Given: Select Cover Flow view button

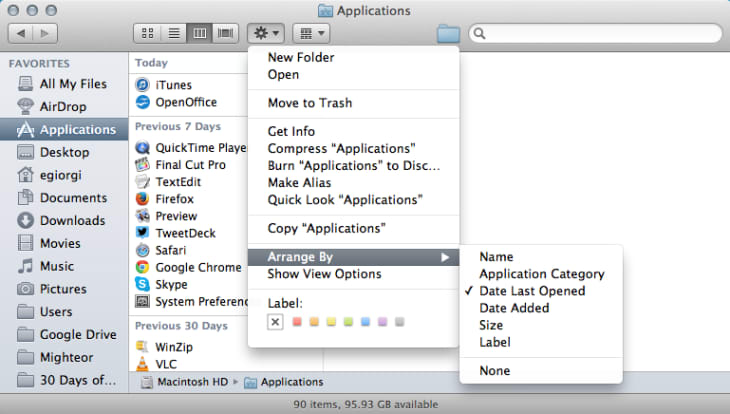Looking at the screenshot, I should (x=226, y=33).
